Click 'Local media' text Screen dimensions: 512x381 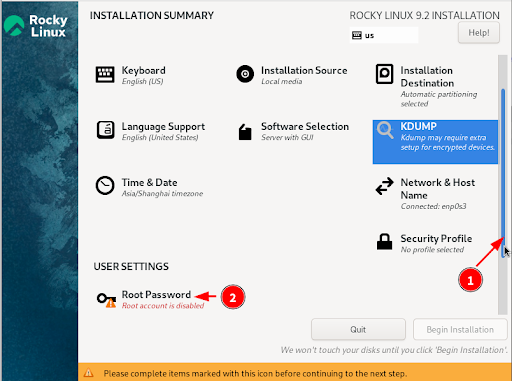282,82
